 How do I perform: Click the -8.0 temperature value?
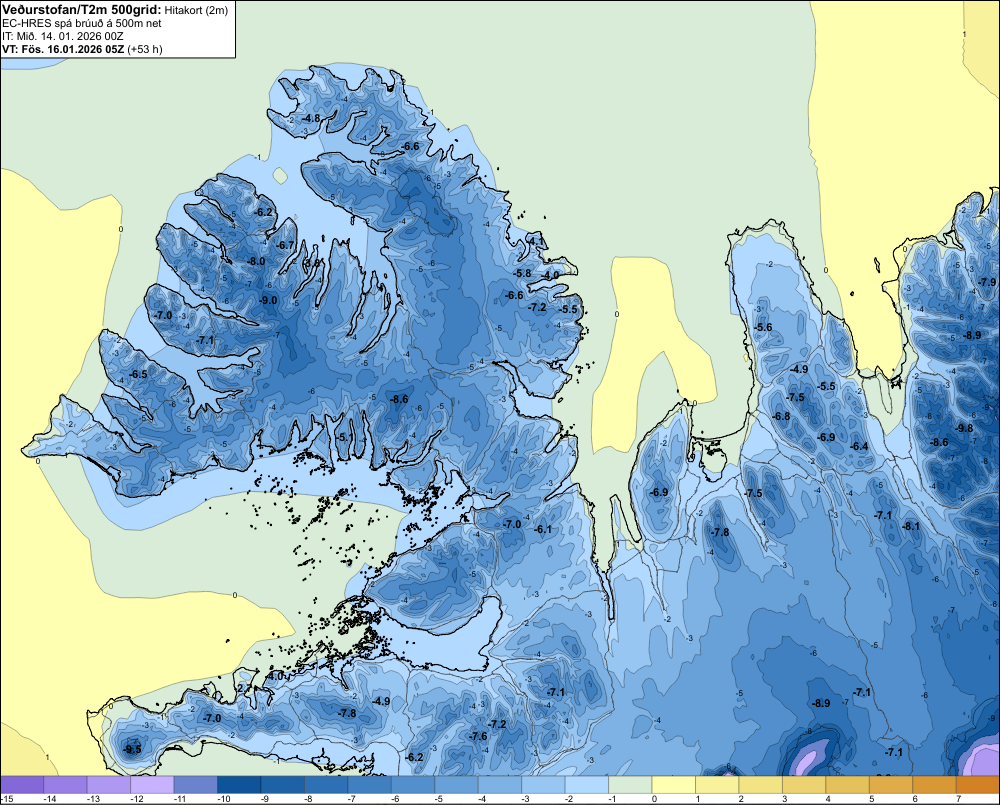(x=256, y=262)
